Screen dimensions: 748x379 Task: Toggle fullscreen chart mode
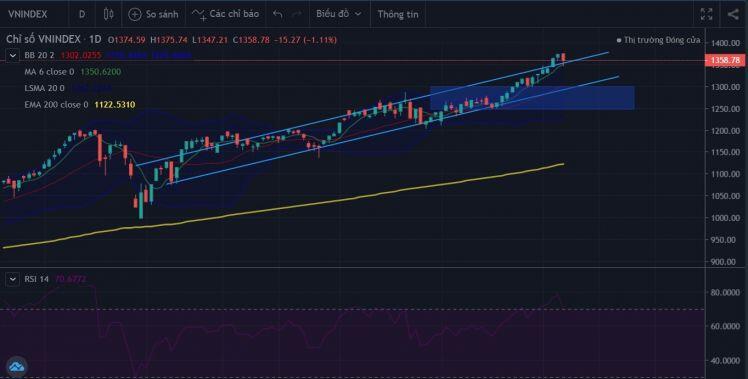[706, 14]
